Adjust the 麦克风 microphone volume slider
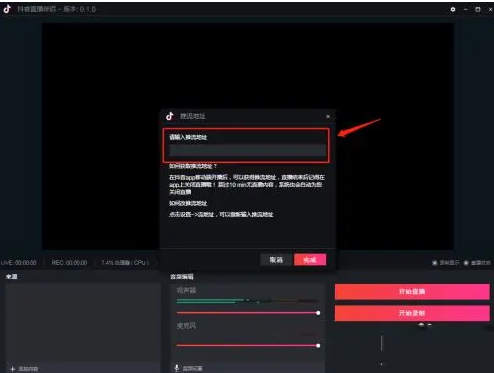This screenshot has height=373, width=494. point(247,345)
